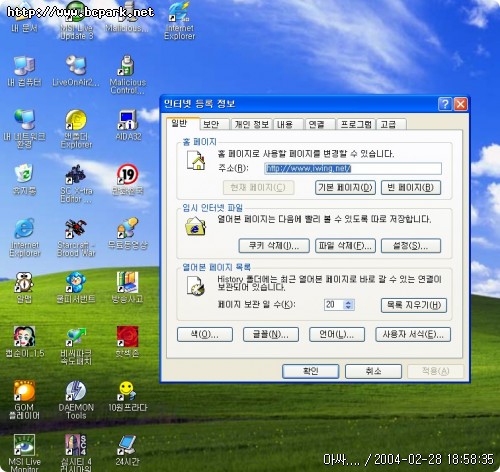Increase history days with up arrow
Viewport: 500px width, 472px height.
(349, 302)
